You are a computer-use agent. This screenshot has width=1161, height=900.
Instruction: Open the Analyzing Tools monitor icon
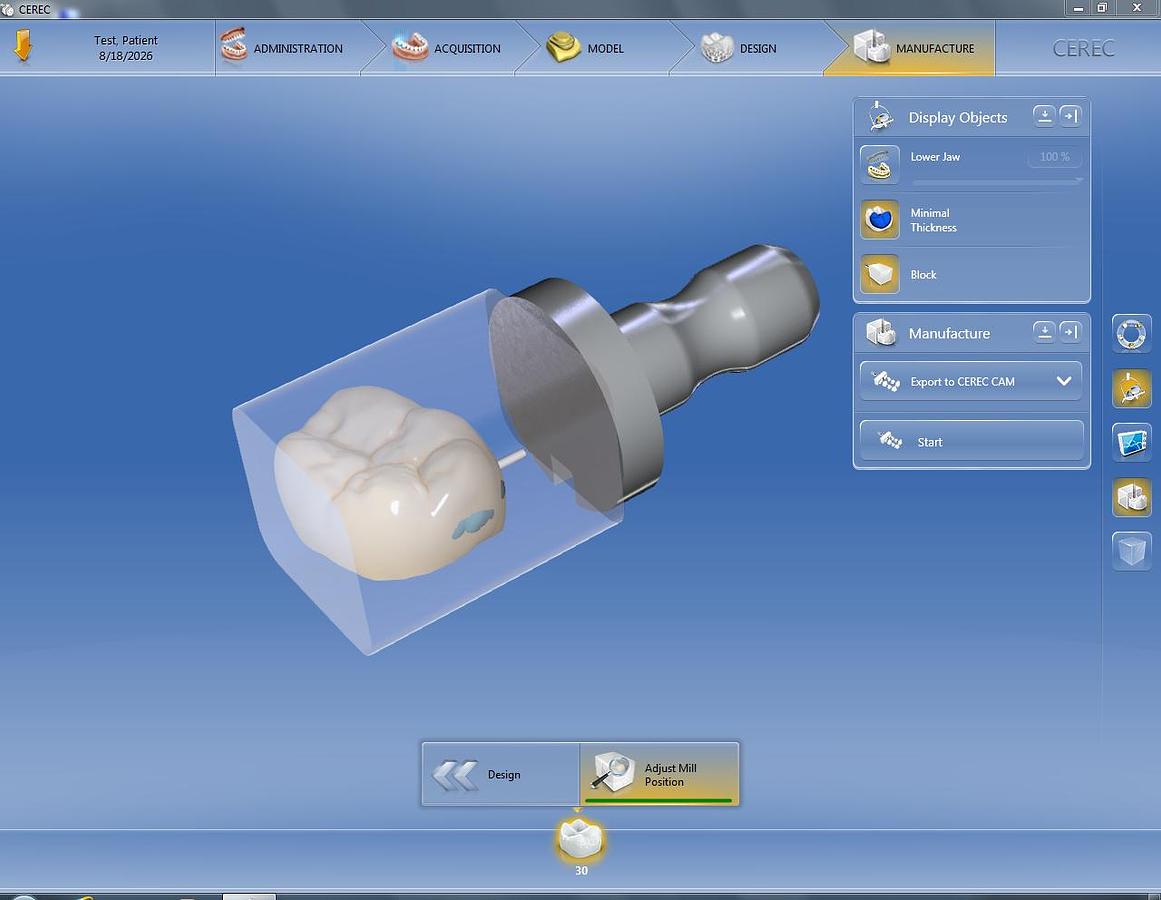pyautogui.click(x=1131, y=443)
